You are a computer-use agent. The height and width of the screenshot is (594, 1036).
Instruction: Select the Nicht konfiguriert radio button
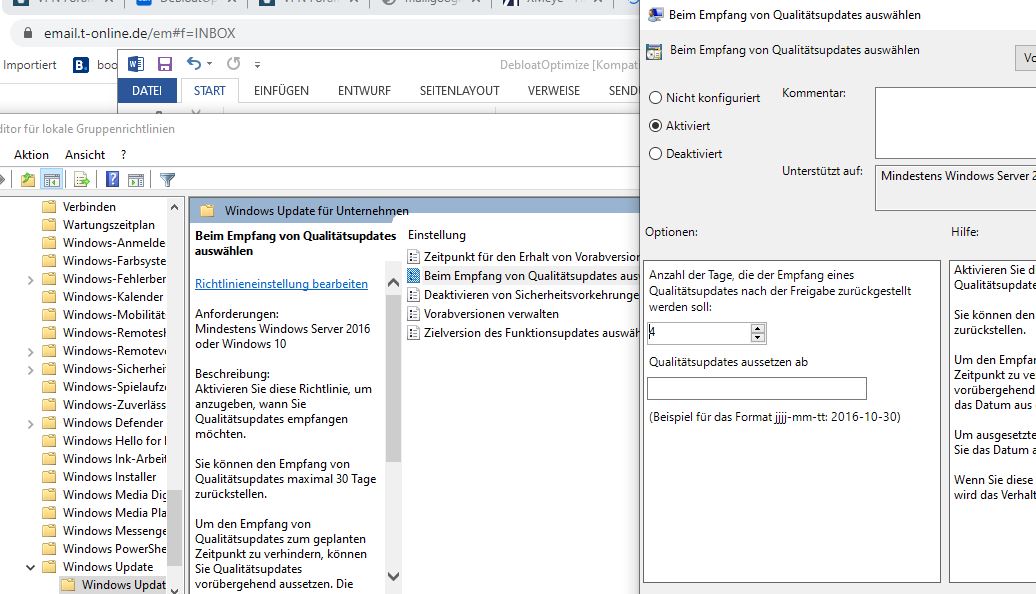[655, 98]
